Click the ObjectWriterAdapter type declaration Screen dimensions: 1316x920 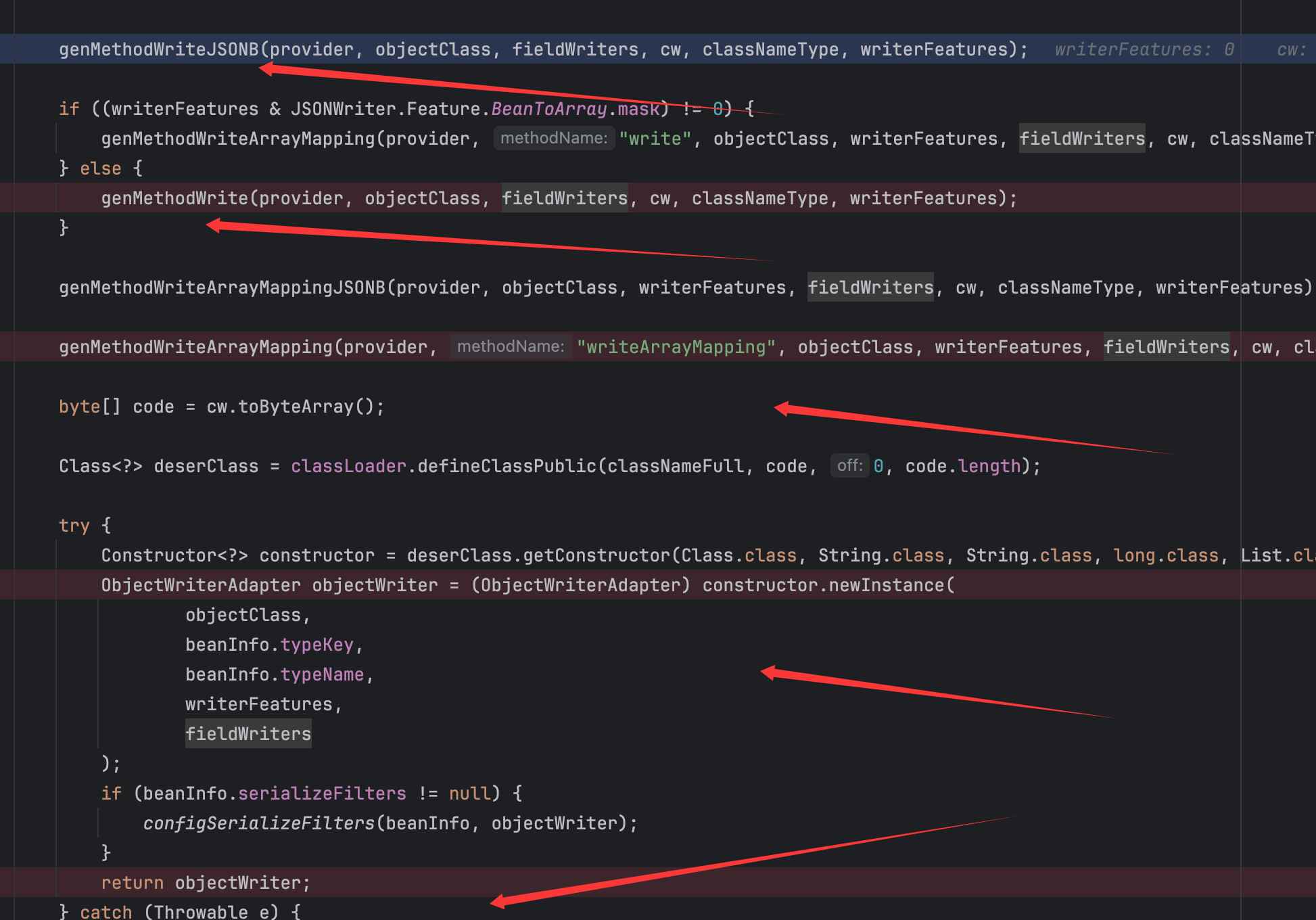click(x=200, y=585)
